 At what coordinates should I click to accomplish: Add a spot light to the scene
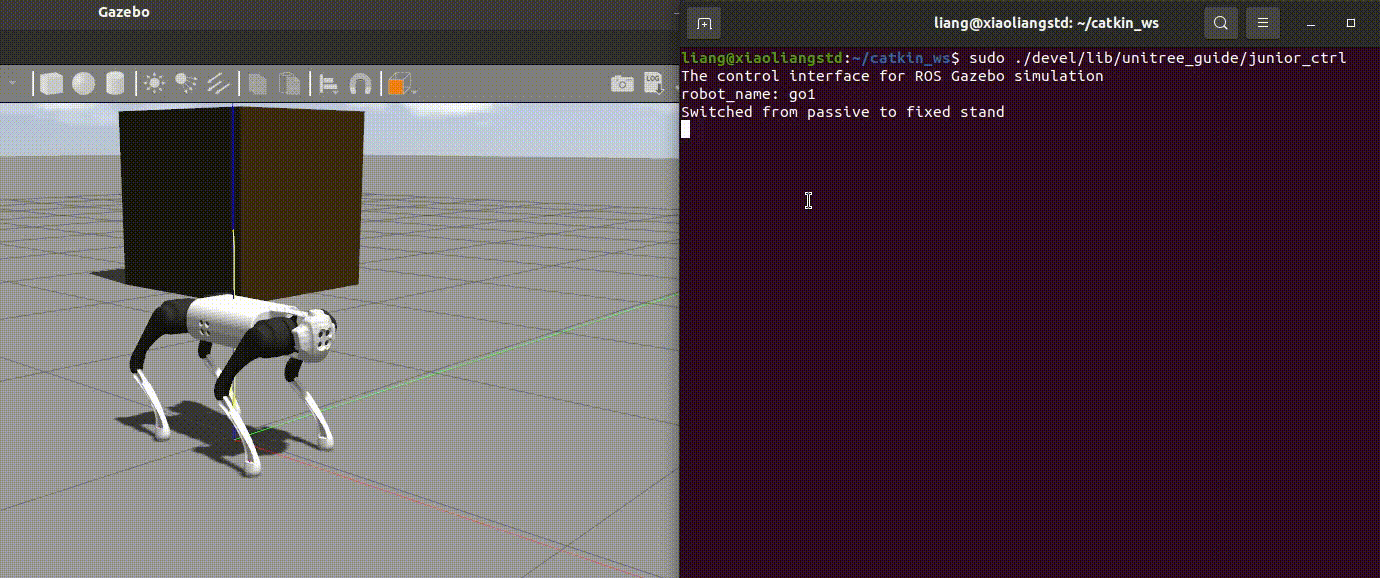(x=185, y=83)
